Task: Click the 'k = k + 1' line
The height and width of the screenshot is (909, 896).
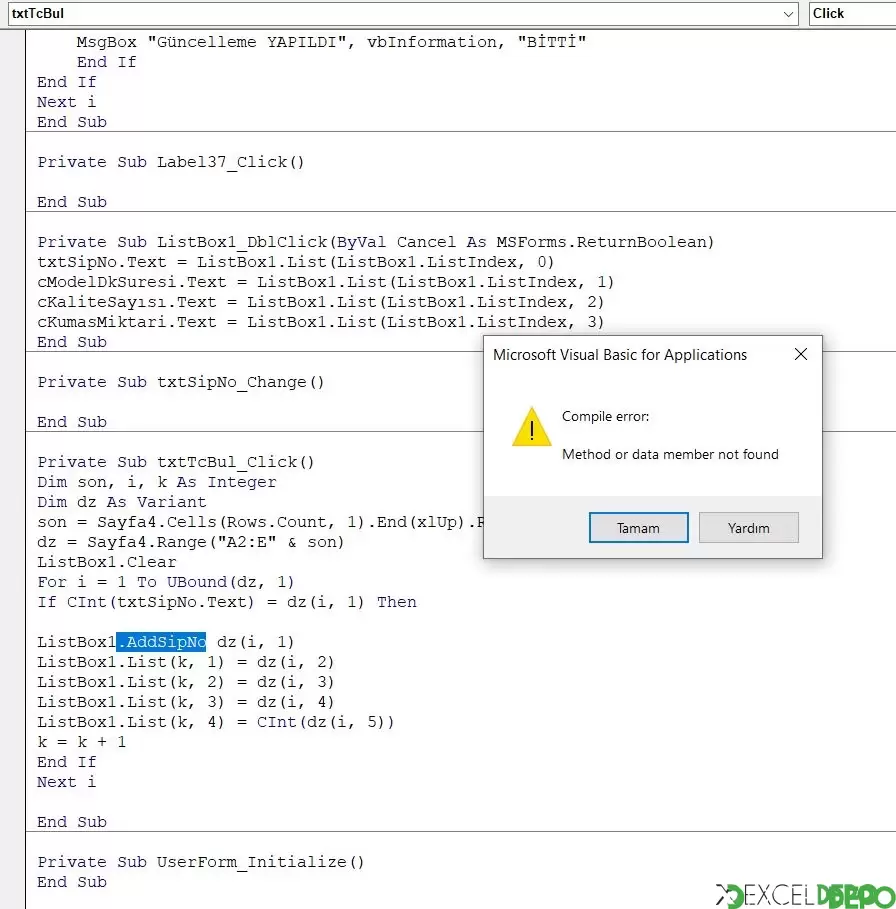Action: click(81, 742)
